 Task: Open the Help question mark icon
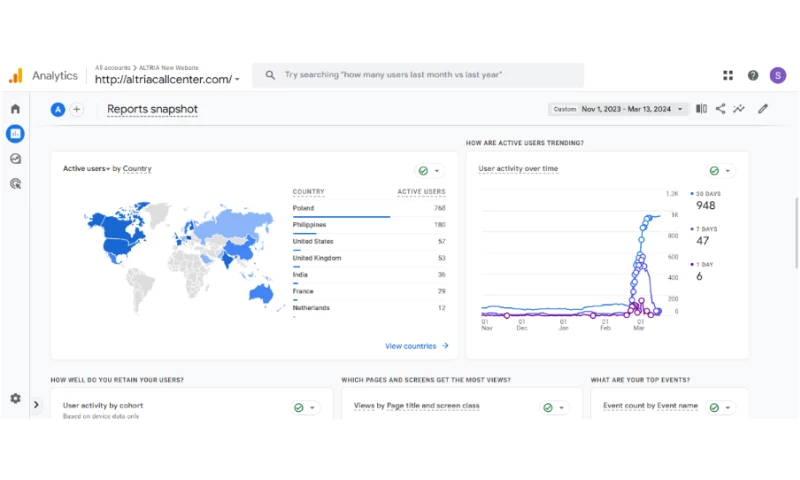[x=753, y=75]
